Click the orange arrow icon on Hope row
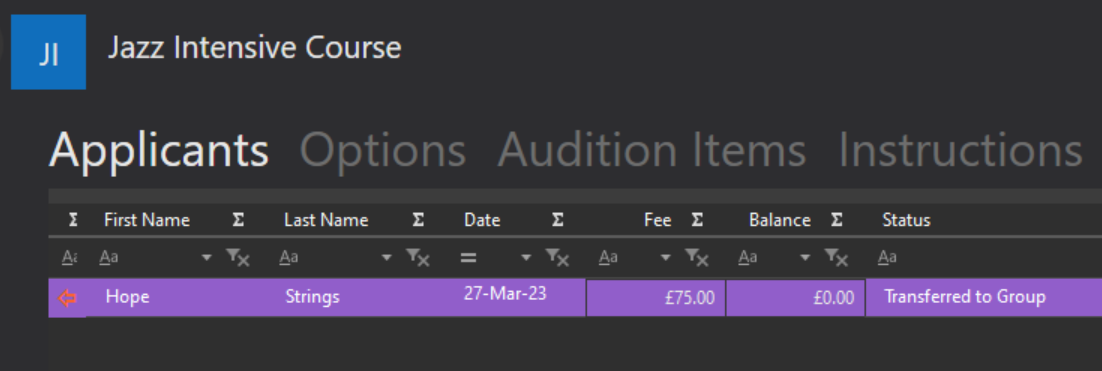The image size is (1102, 371). [x=67, y=299]
